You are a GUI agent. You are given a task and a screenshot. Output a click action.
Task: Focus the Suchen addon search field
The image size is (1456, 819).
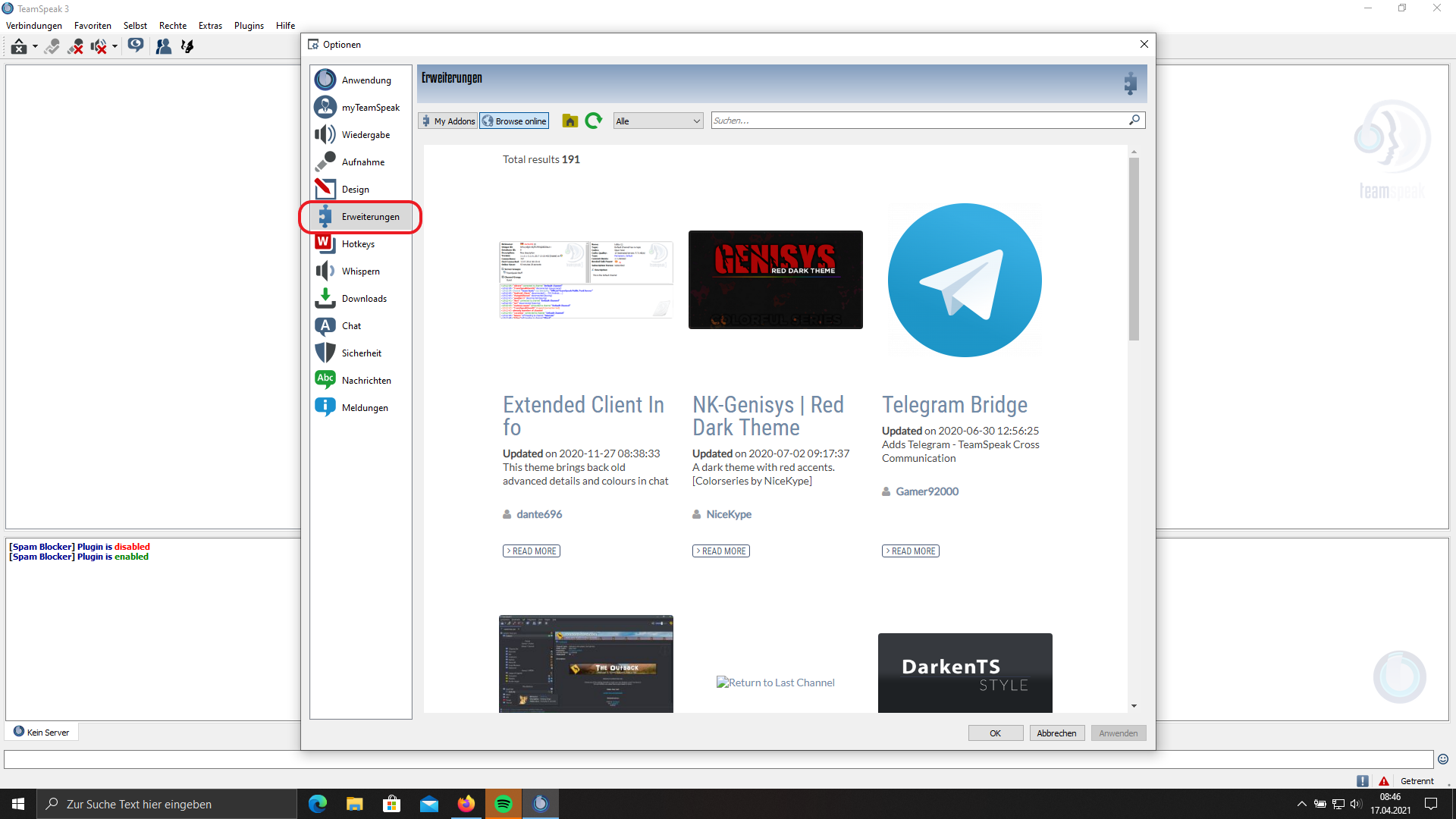tap(919, 120)
